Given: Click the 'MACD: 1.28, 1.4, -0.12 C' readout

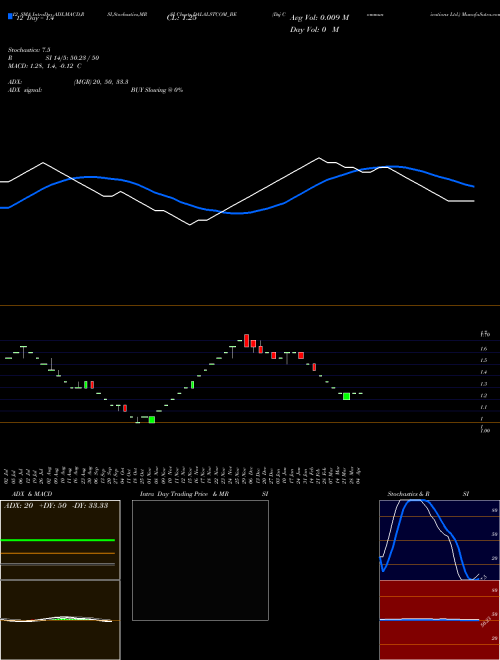Looking at the screenshot, I should pos(45,66).
